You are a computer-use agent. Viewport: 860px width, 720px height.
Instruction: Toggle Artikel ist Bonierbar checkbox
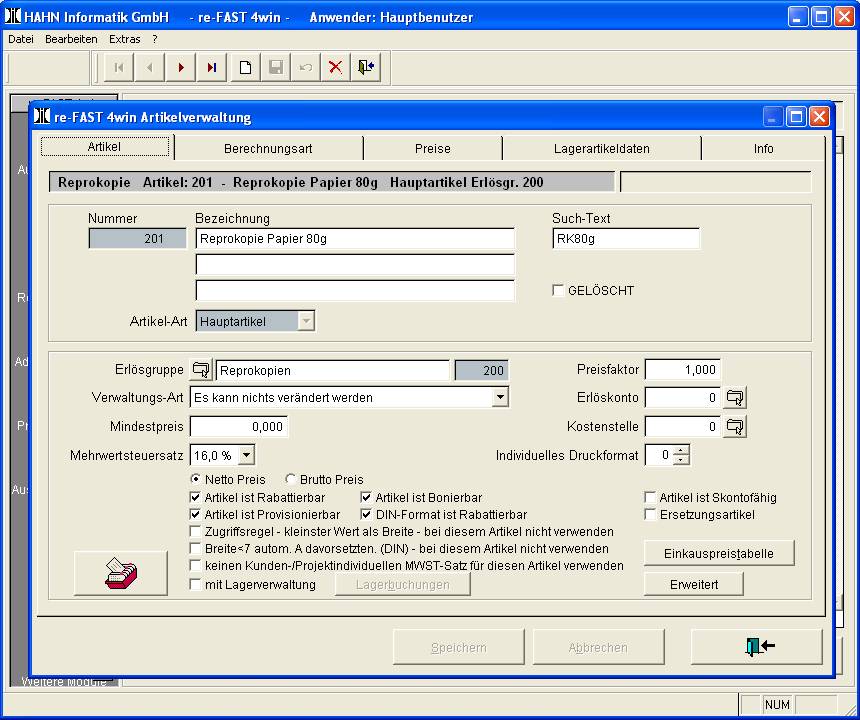point(366,497)
